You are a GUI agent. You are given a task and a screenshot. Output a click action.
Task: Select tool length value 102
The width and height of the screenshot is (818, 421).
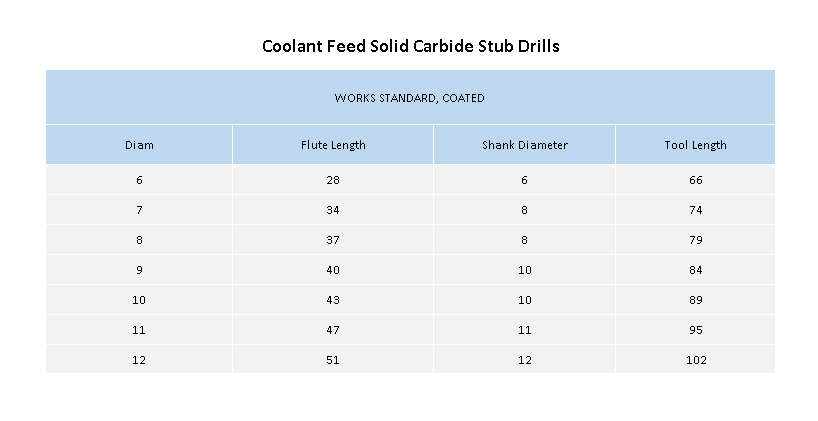(695, 360)
